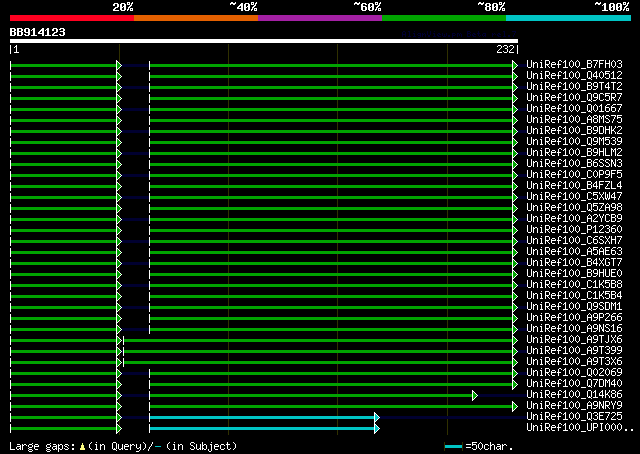Select label UniRef100_Q9SDM1
The image size is (640, 454).
(x=574, y=307)
